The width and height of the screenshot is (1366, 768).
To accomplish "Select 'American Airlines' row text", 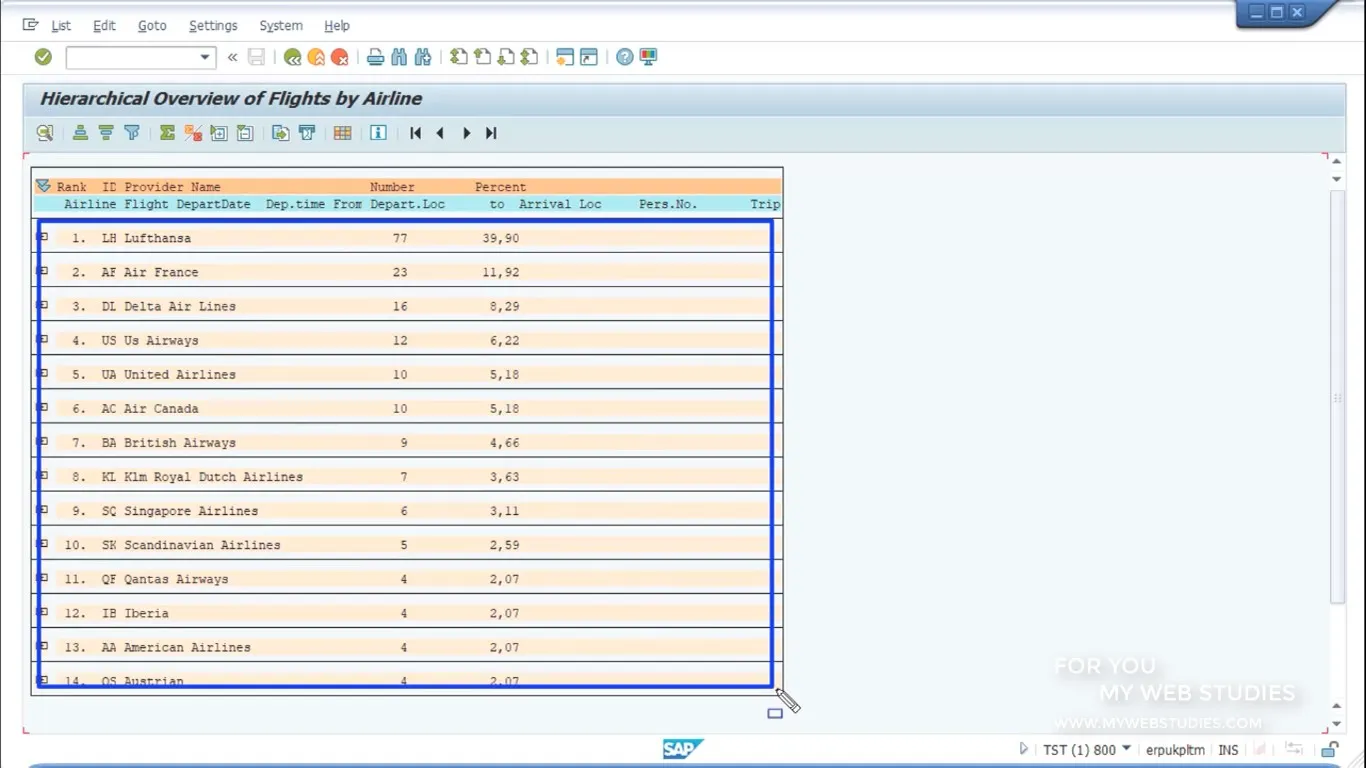I will pos(187,647).
